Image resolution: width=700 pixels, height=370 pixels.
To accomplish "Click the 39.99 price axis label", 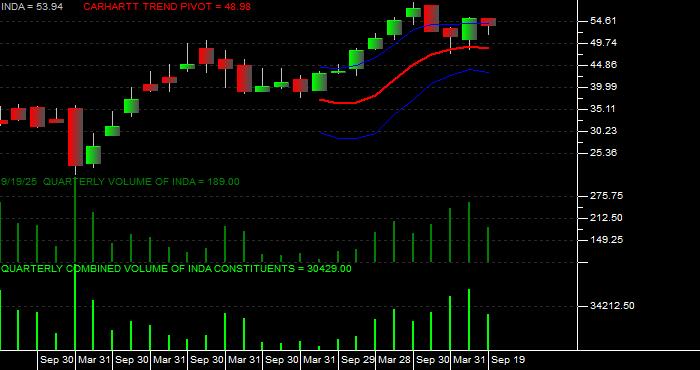I will click(603, 87).
